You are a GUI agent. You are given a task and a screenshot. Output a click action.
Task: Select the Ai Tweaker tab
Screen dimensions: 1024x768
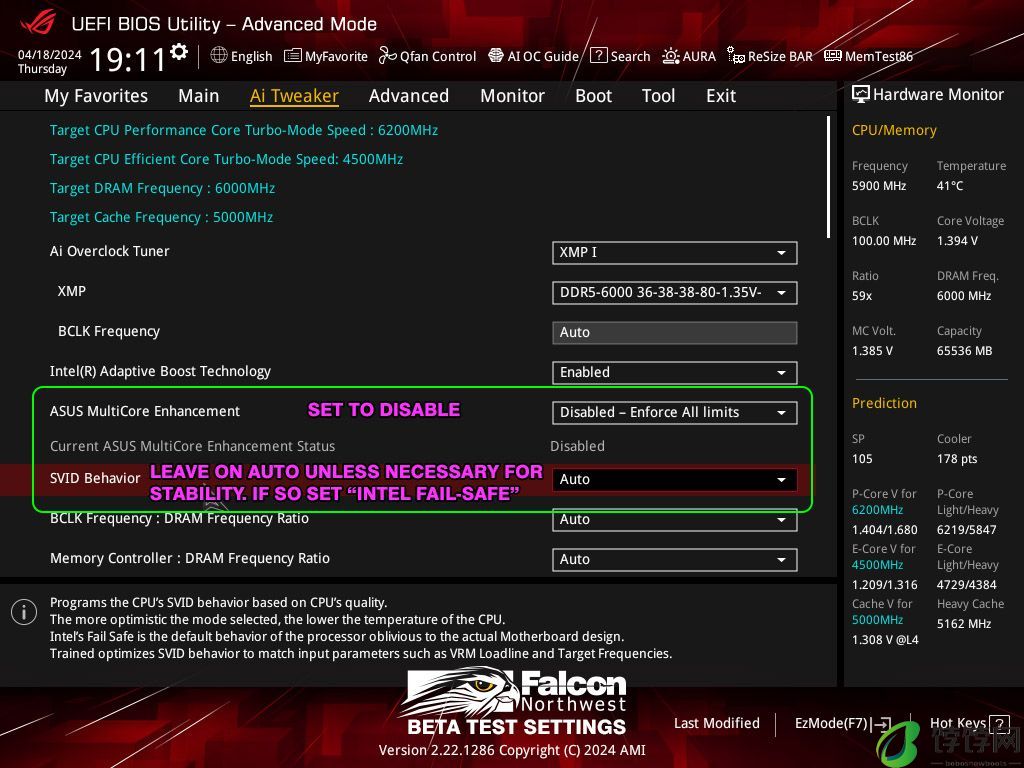click(294, 96)
